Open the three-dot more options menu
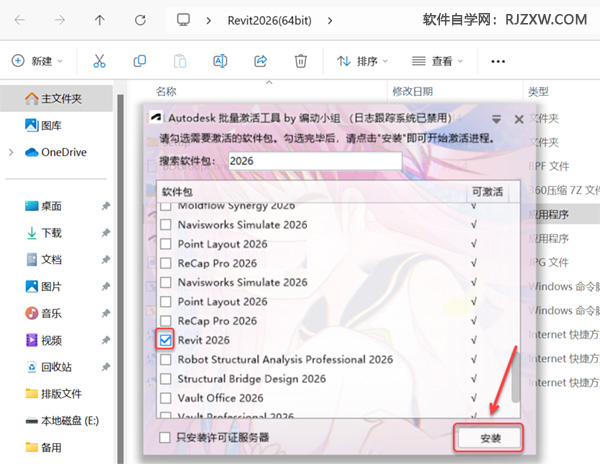The image size is (600, 464). pos(498,61)
